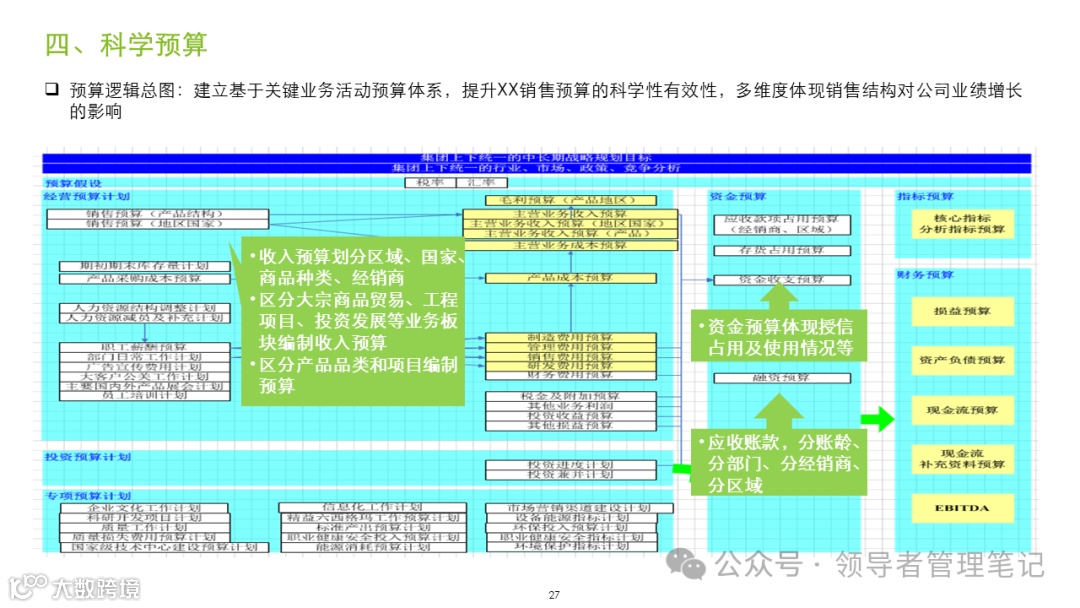1080x608 pixels.
Task: Click the '财务费用预算' box
Action: point(571,375)
